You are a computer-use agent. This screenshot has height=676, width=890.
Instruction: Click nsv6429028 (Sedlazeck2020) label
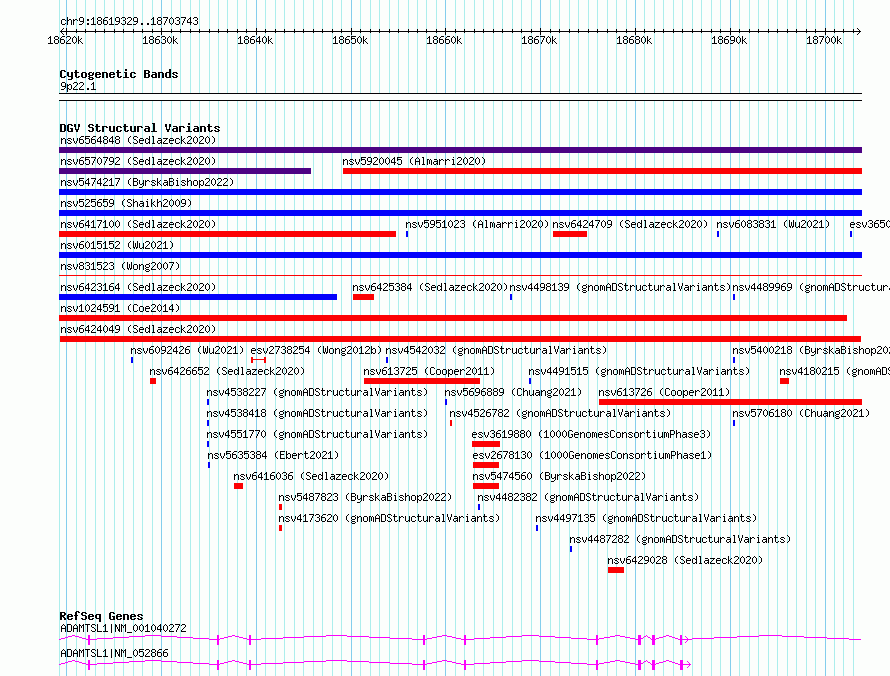coord(685,560)
